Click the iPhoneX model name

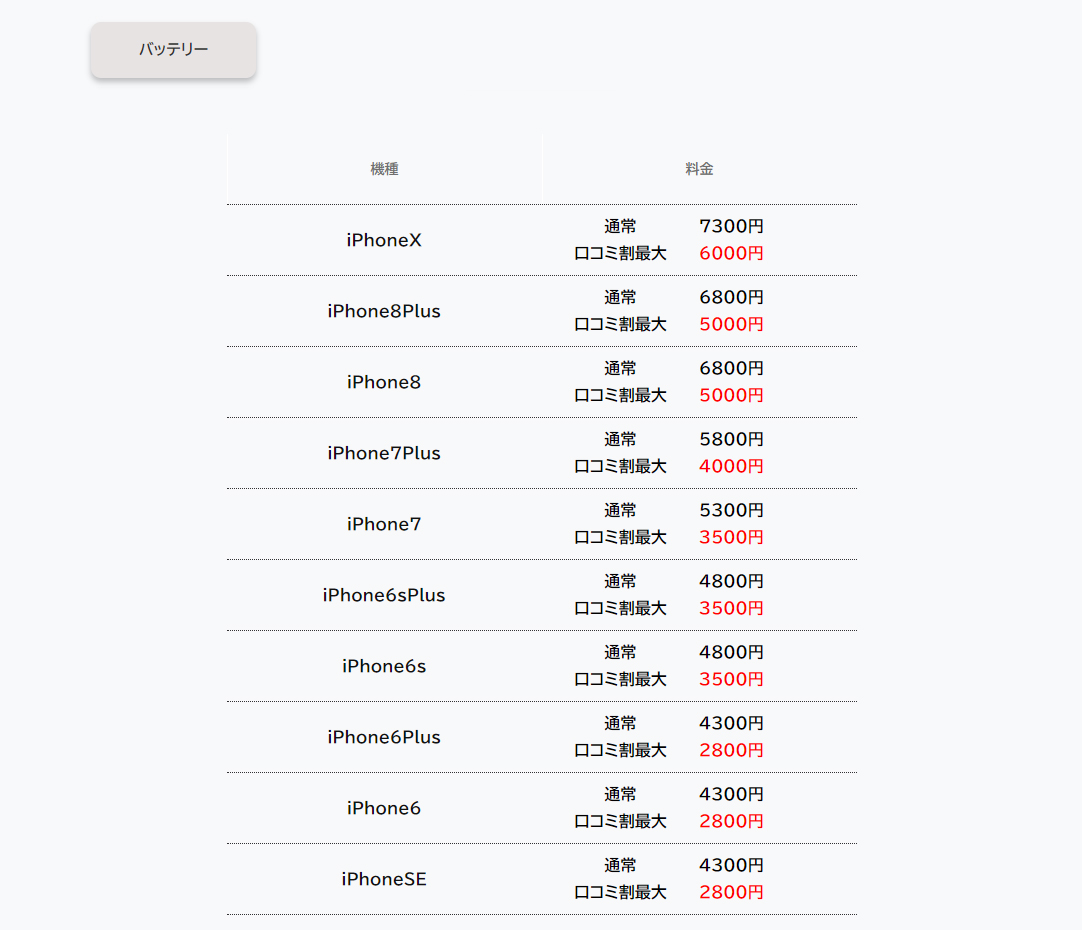pyautogui.click(x=384, y=240)
